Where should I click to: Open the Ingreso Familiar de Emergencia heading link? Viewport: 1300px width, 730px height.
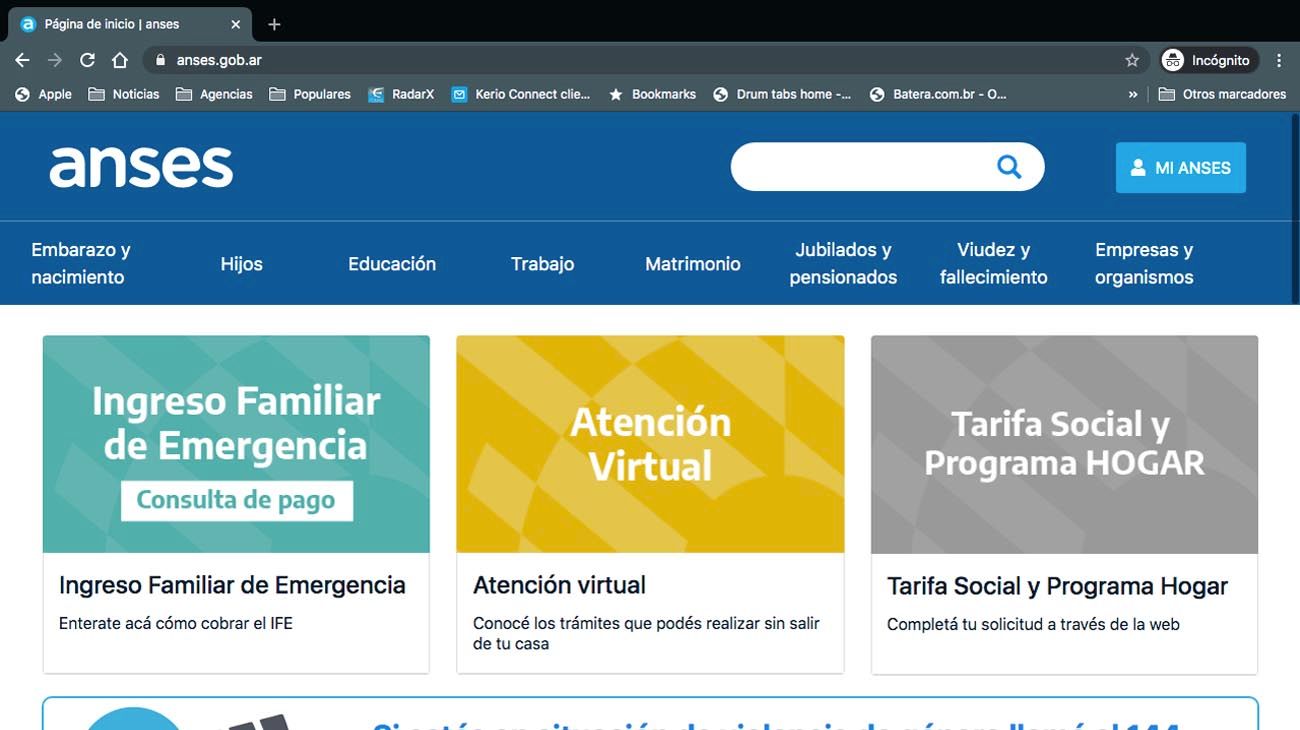(232, 585)
